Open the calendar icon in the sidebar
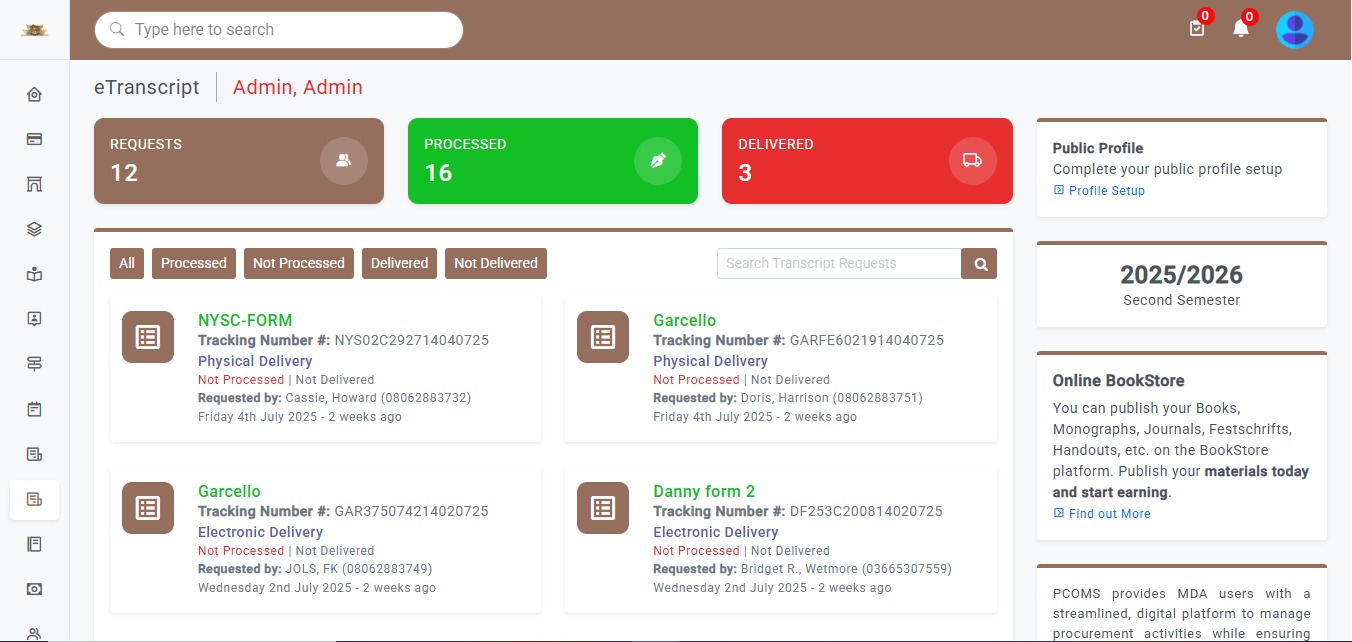The width and height of the screenshot is (1352, 642). 34,409
